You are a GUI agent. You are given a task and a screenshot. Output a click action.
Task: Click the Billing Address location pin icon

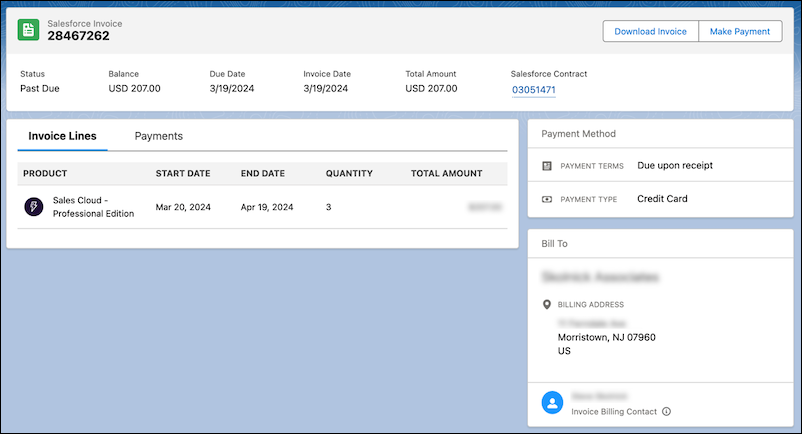click(547, 305)
